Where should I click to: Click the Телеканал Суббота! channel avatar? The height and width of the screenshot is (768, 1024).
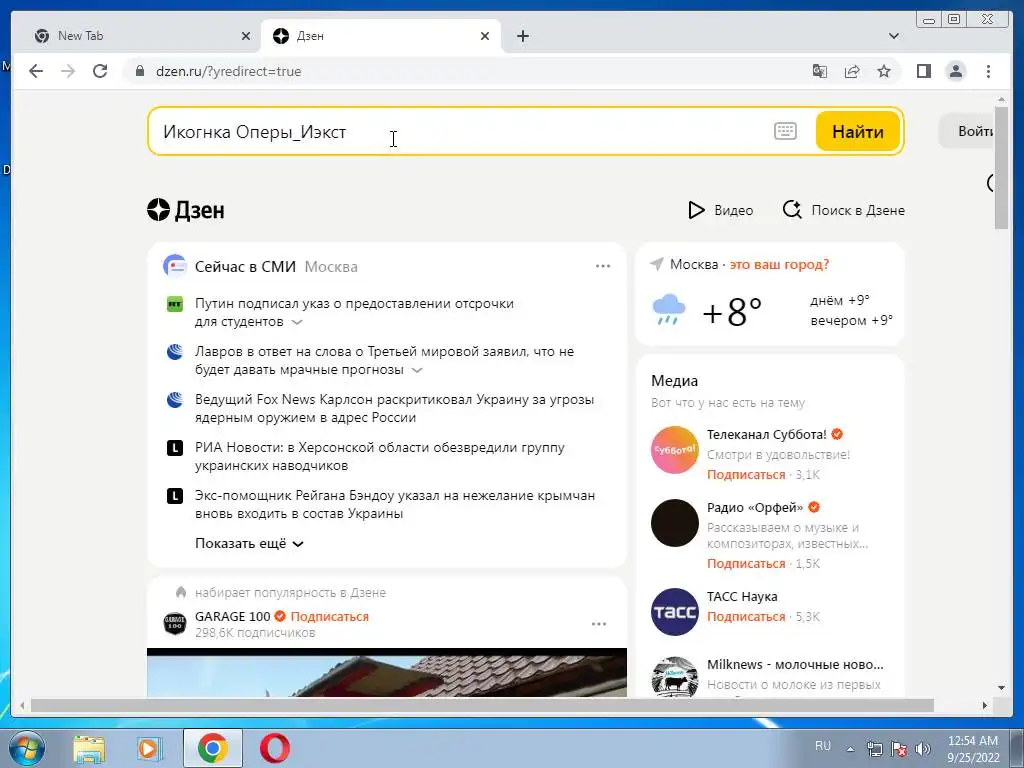click(675, 450)
